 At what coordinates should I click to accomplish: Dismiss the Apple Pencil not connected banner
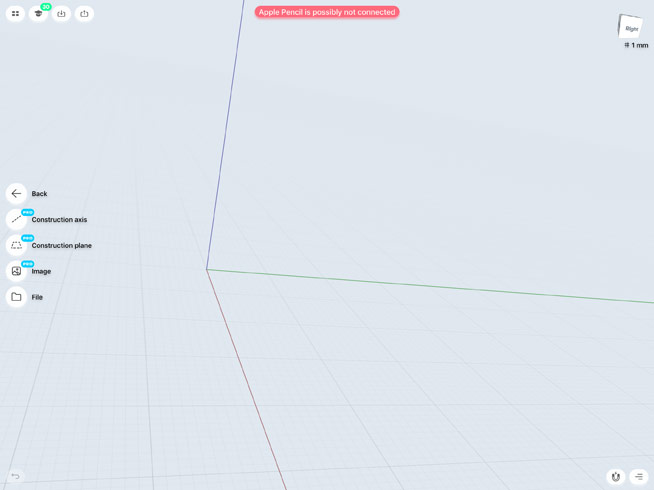point(327,12)
